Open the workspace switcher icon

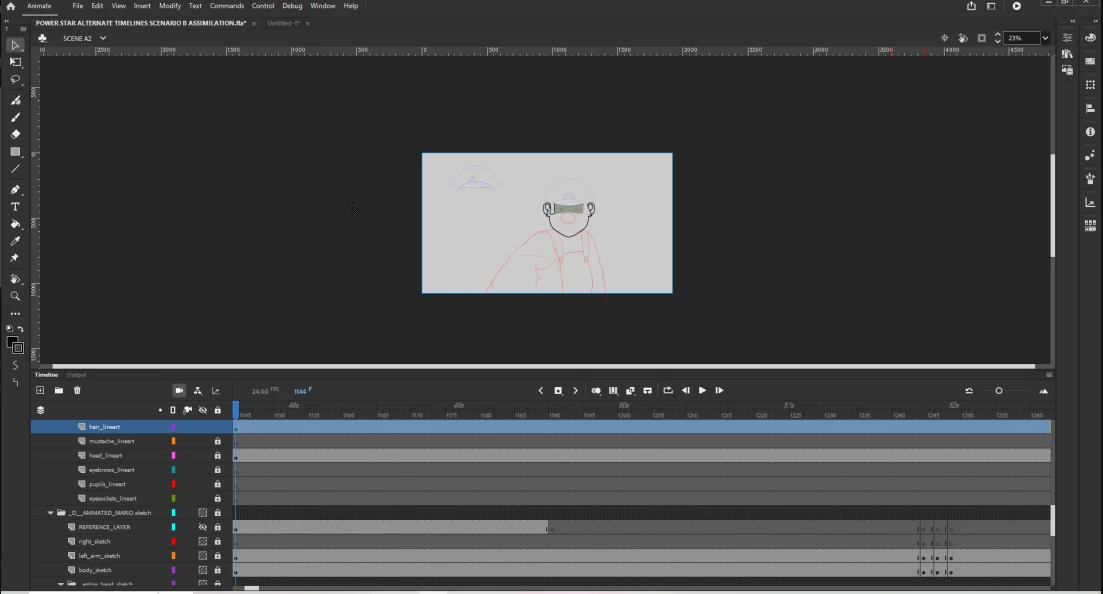click(991, 6)
